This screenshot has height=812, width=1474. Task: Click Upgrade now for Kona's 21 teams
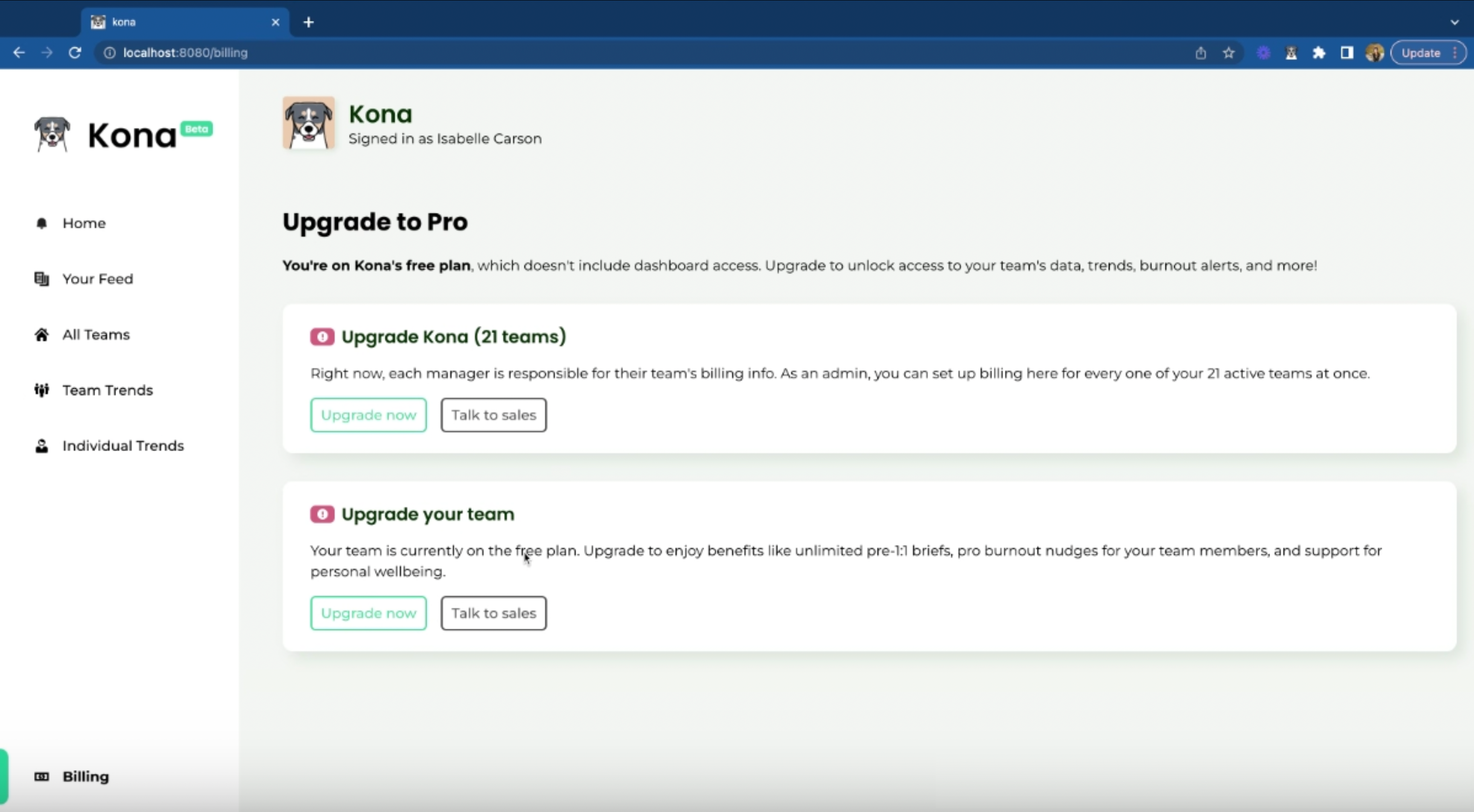coord(368,415)
